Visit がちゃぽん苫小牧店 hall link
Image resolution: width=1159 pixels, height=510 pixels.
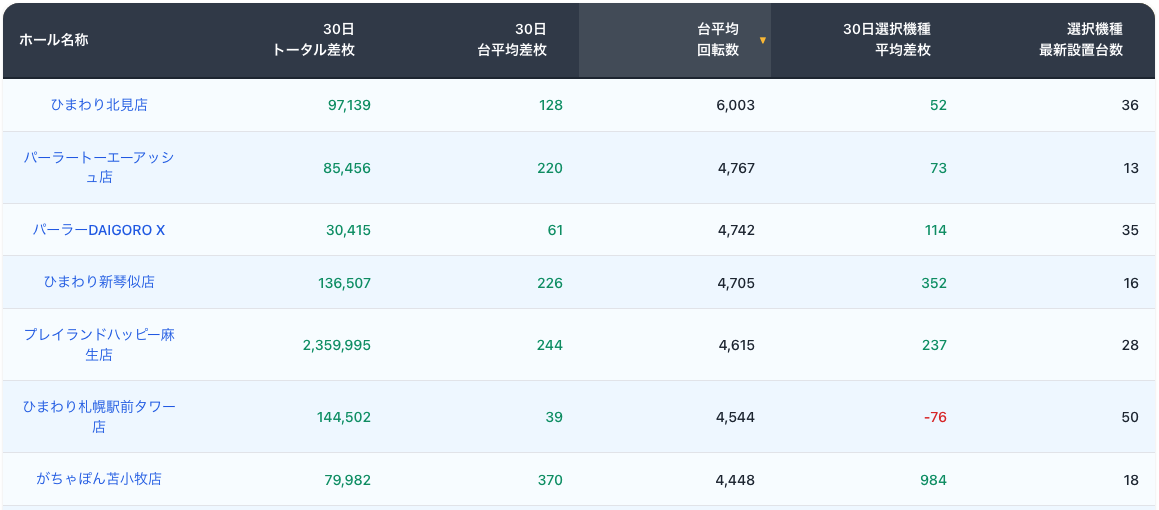tap(99, 479)
